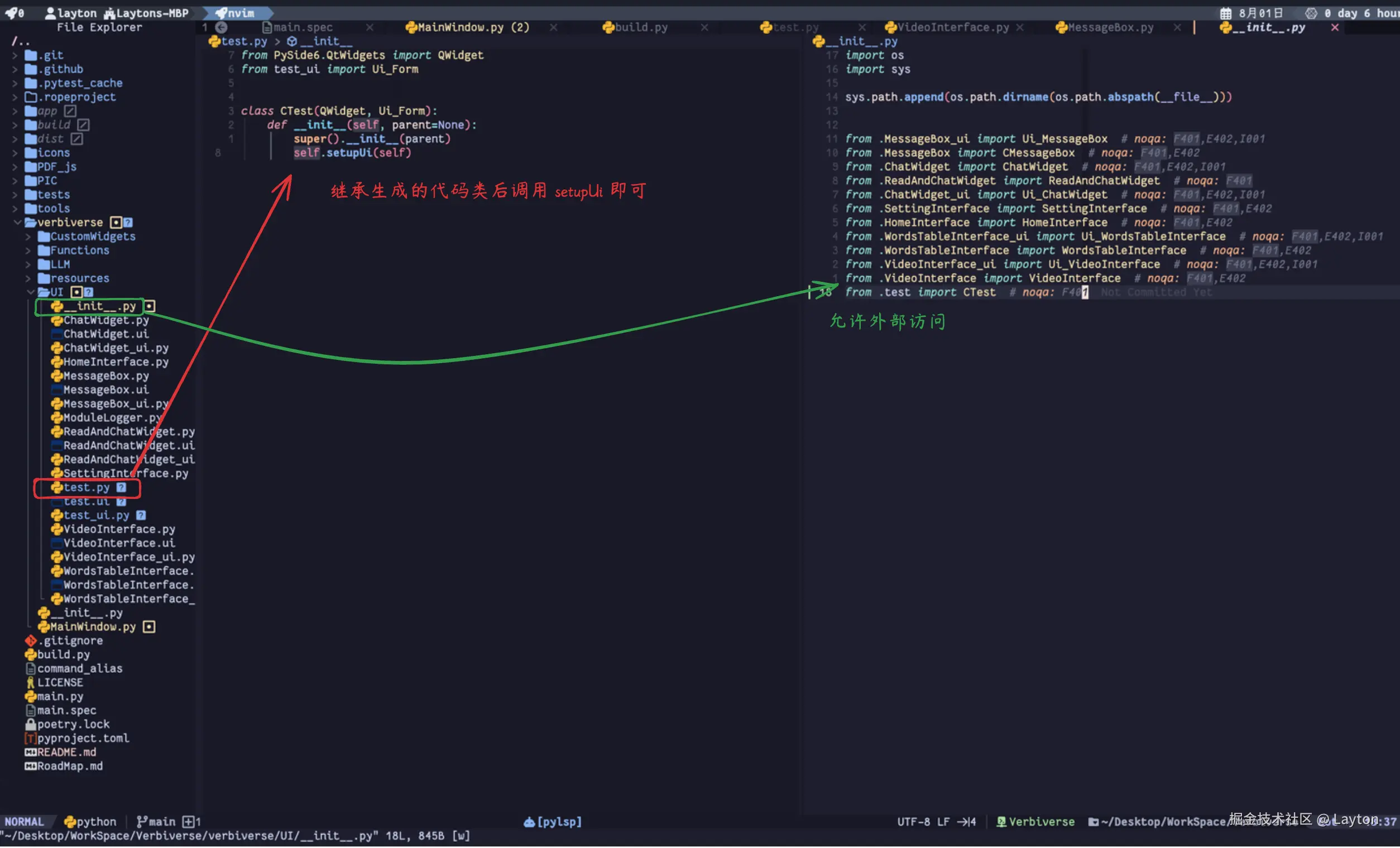Click the modified marker beside MainWindow.py in tree
Viewport: 1400px width, 848px height.
point(149,627)
